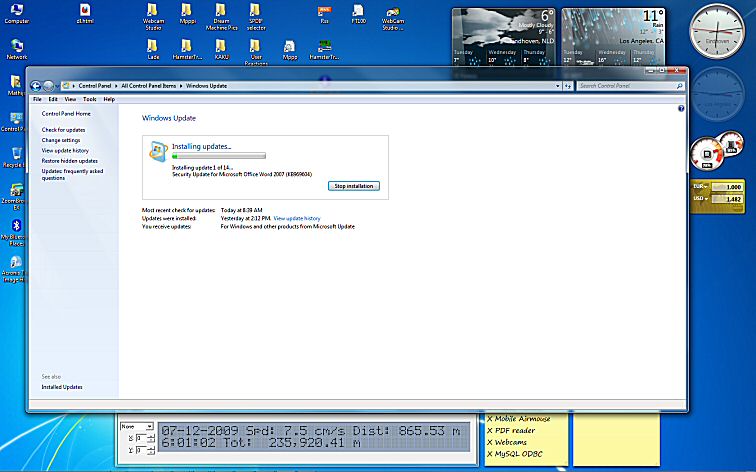The height and width of the screenshot is (472, 756).
Task: Launch the WebCam Studio shortcut with camera icon
Action: (x=393, y=17)
